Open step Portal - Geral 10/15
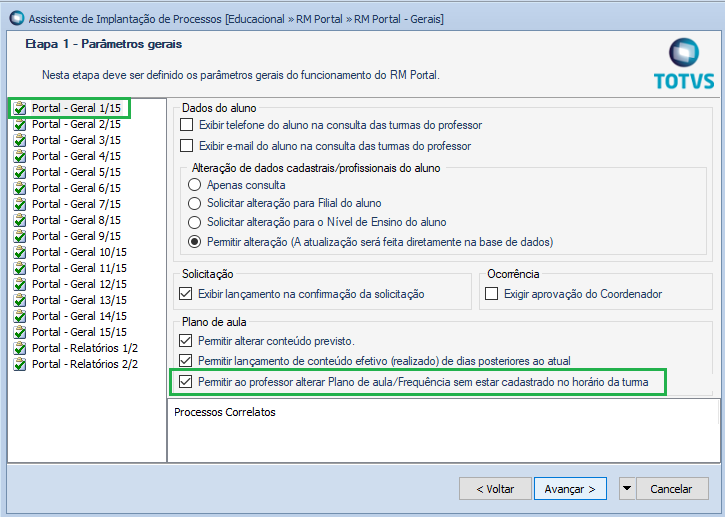 (79, 252)
